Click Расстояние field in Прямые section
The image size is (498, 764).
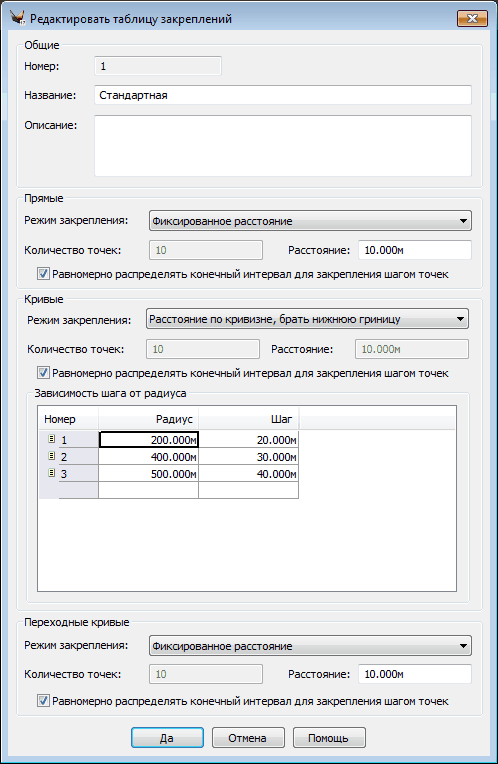point(415,250)
